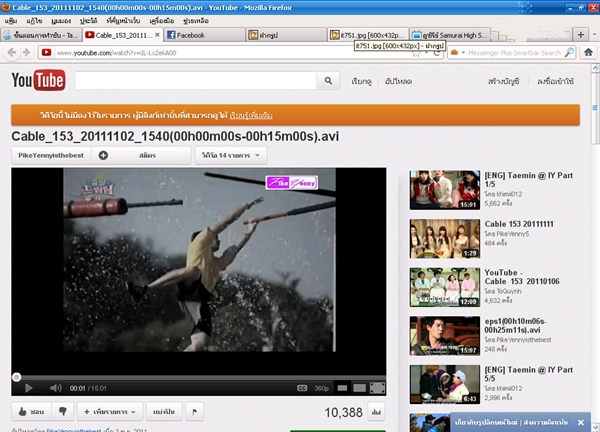This screenshot has width=600, height=432.
Task: Click the thumbs up like button
Action: click(31, 412)
